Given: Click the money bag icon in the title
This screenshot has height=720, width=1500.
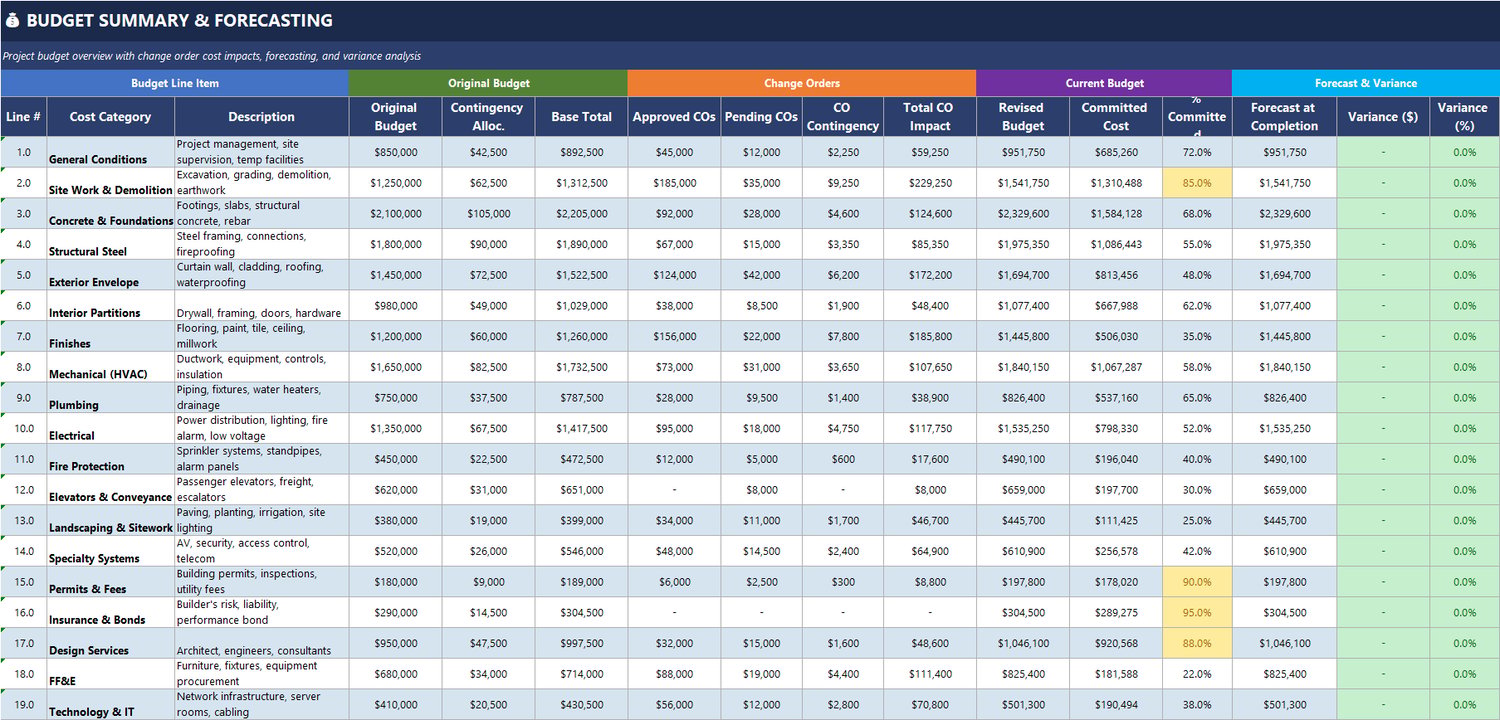Looking at the screenshot, I should click(x=13, y=20).
